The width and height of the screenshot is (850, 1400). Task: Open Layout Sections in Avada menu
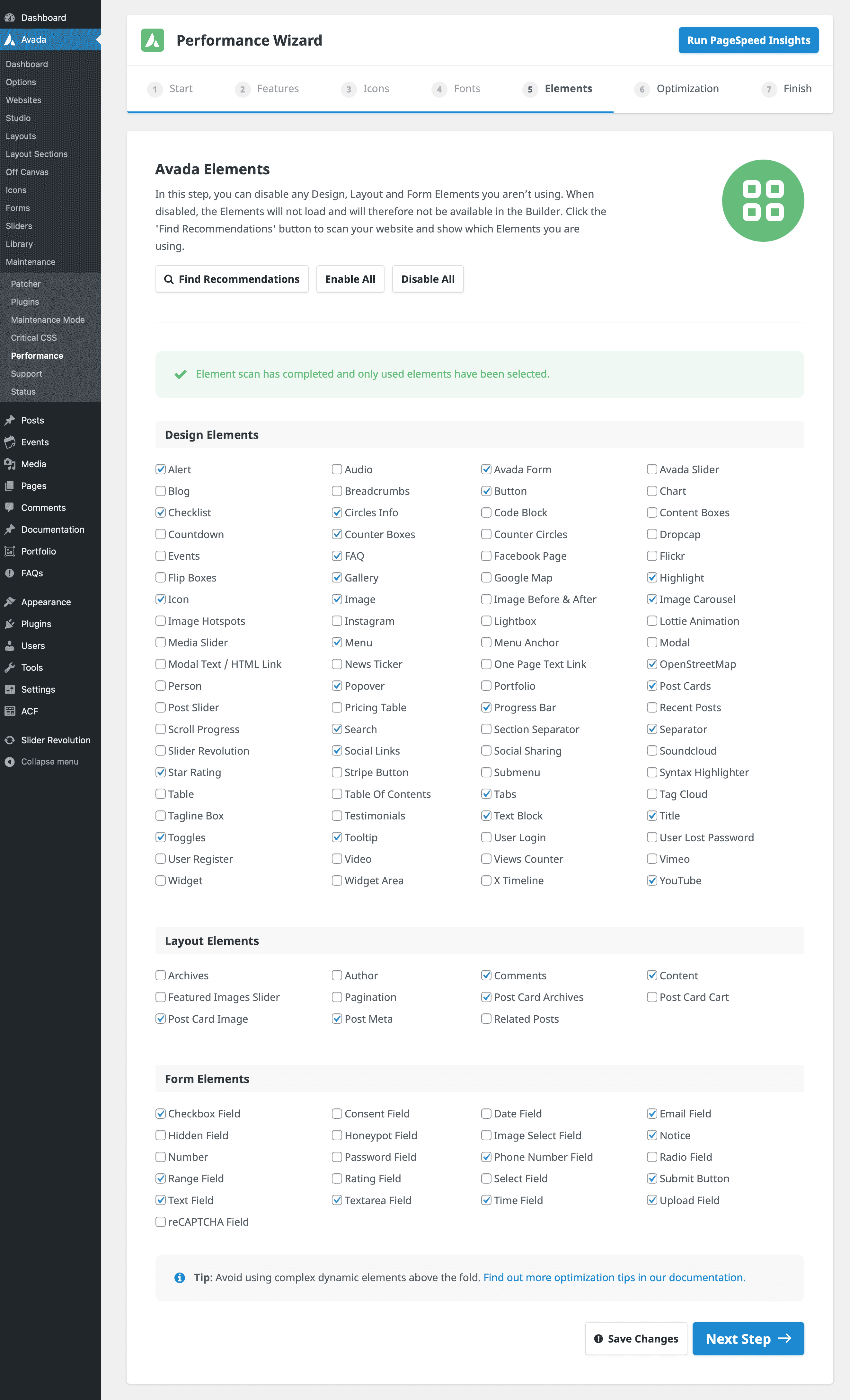coord(36,154)
